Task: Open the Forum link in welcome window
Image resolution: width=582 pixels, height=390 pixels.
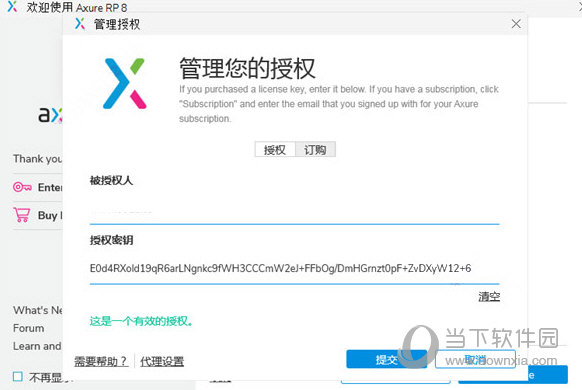Action: coord(29,328)
